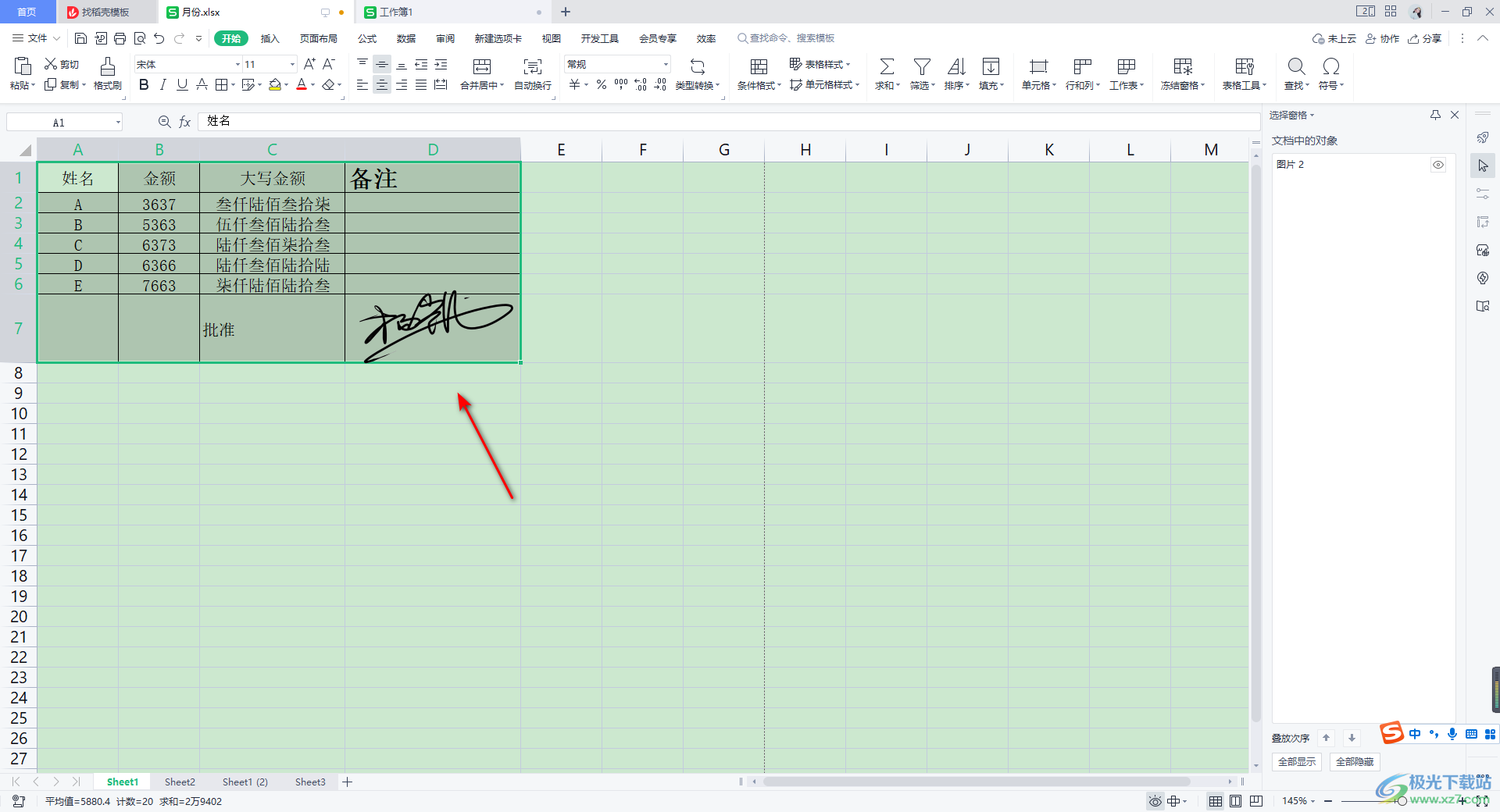The image size is (1500, 812).
Task: Click the Symbol (符号) omega icon
Action: pos(1331,66)
